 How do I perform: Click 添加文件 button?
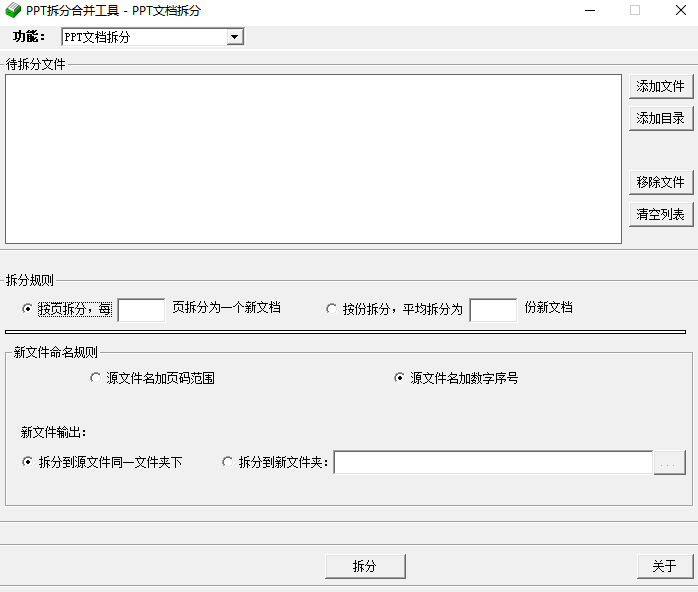660,86
